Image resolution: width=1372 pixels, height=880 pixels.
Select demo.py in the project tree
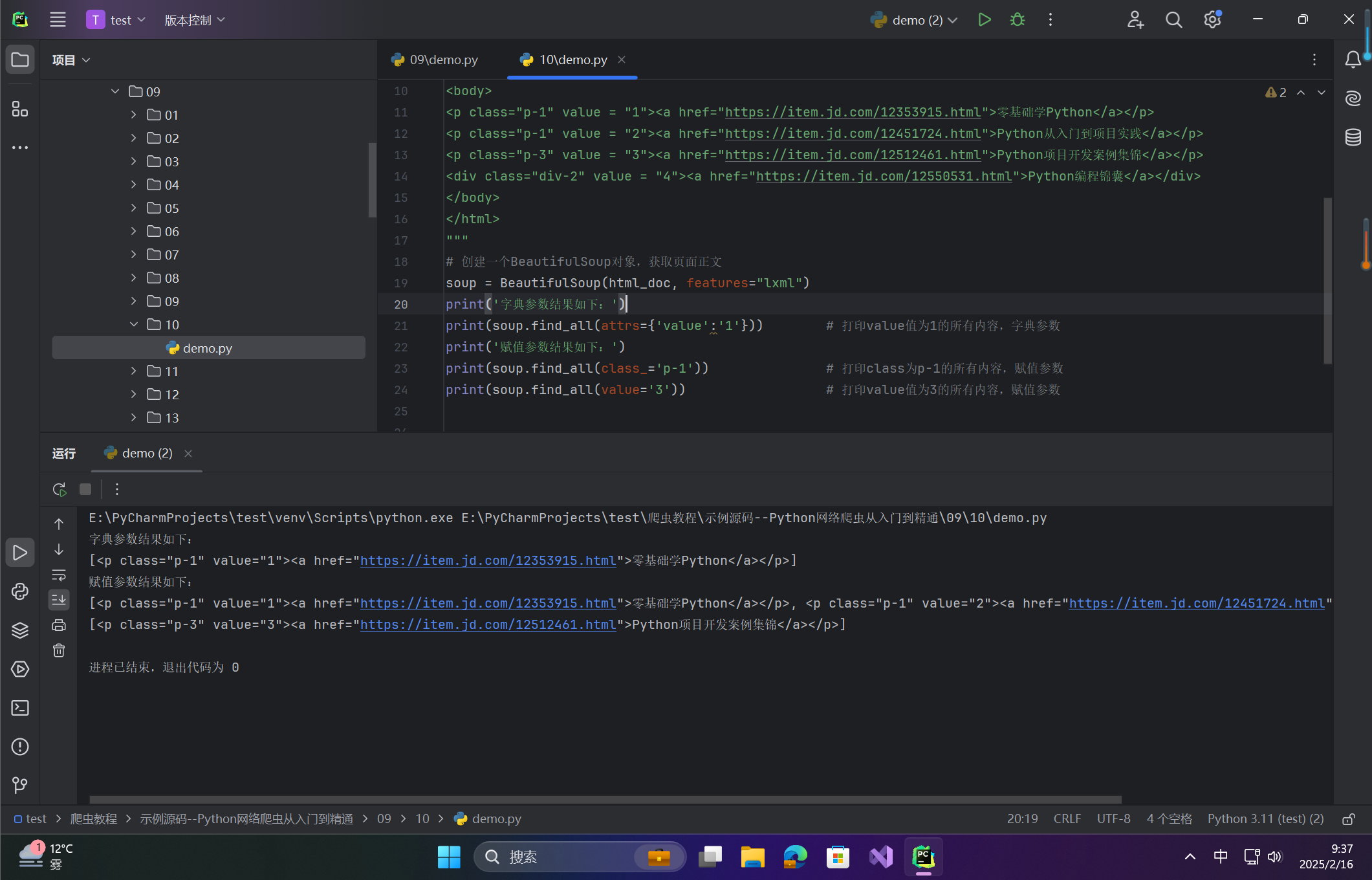[x=208, y=347]
